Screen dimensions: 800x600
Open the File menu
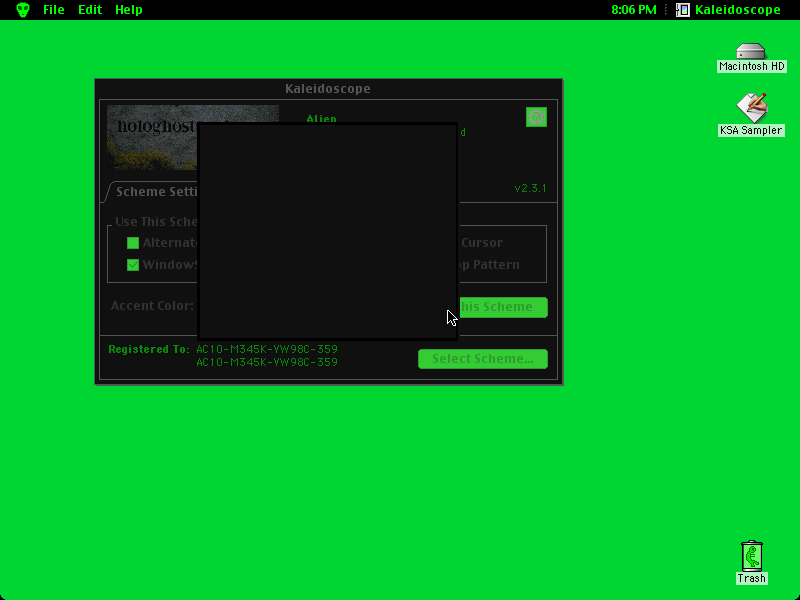click(54, 10)
